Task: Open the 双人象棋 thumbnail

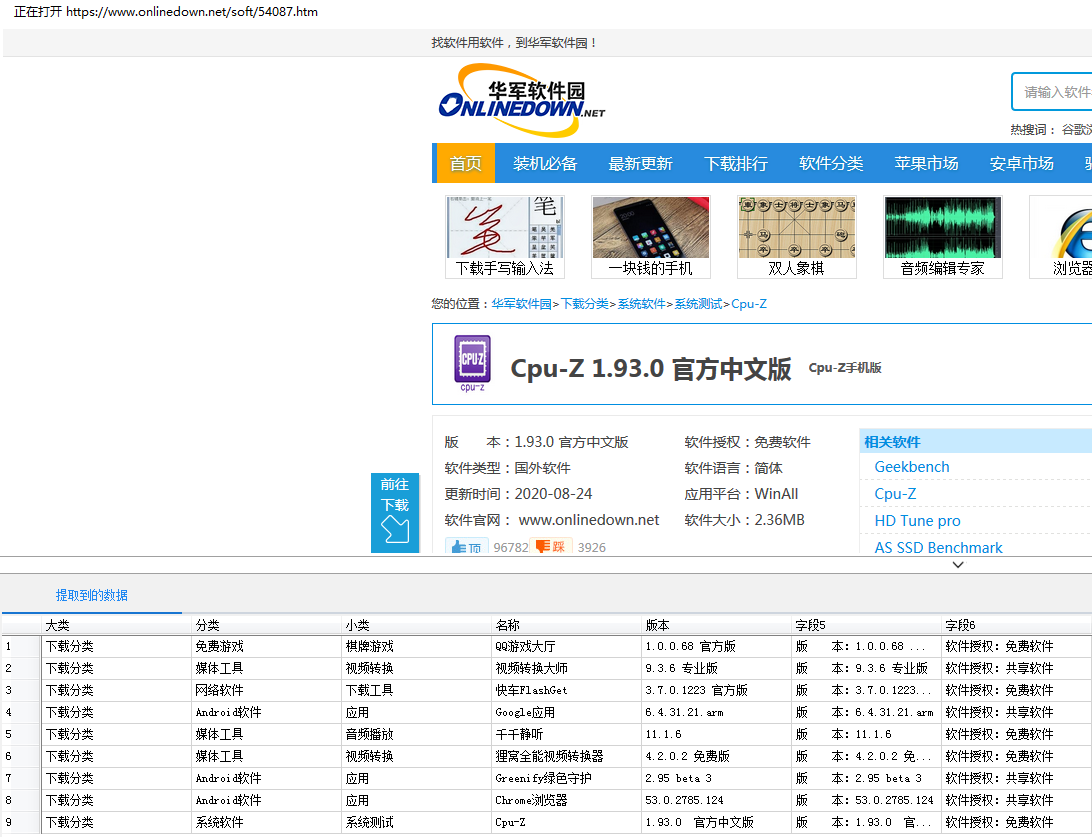Action: pyautogui.click(x=797, y=237)
